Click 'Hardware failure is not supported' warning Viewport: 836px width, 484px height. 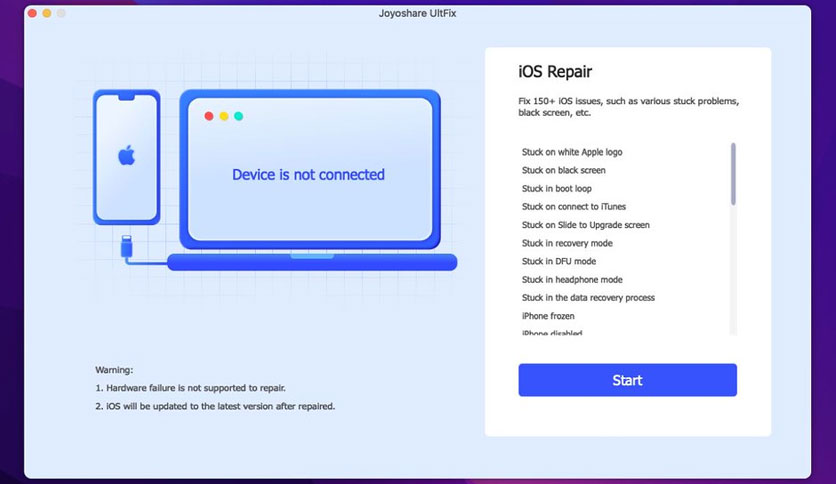(x=190, y=388)
